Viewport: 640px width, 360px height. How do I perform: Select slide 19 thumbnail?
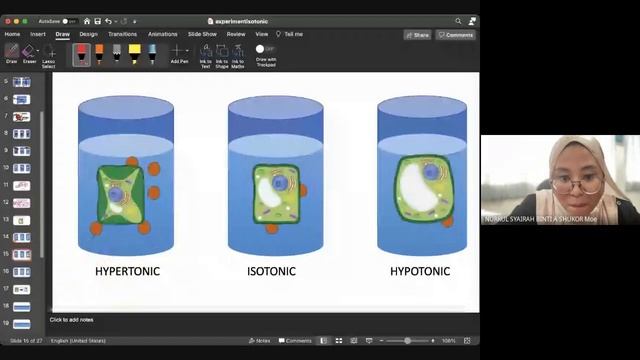coord(22,324)
